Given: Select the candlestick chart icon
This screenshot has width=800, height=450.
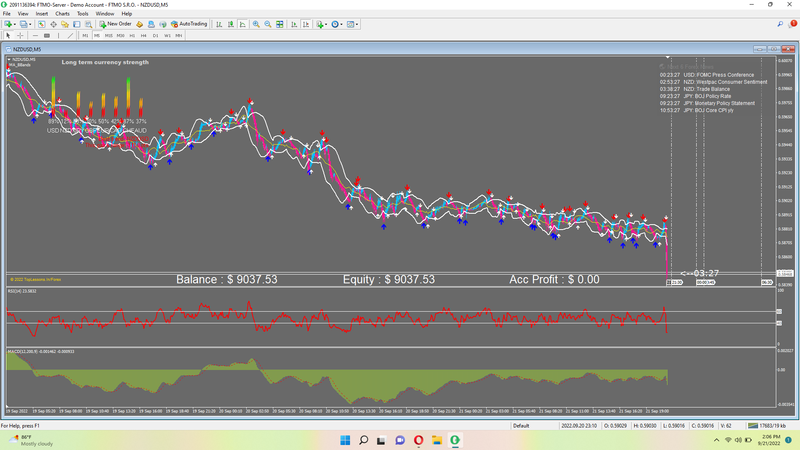Looking at the screenshot, I should point(232,23).
